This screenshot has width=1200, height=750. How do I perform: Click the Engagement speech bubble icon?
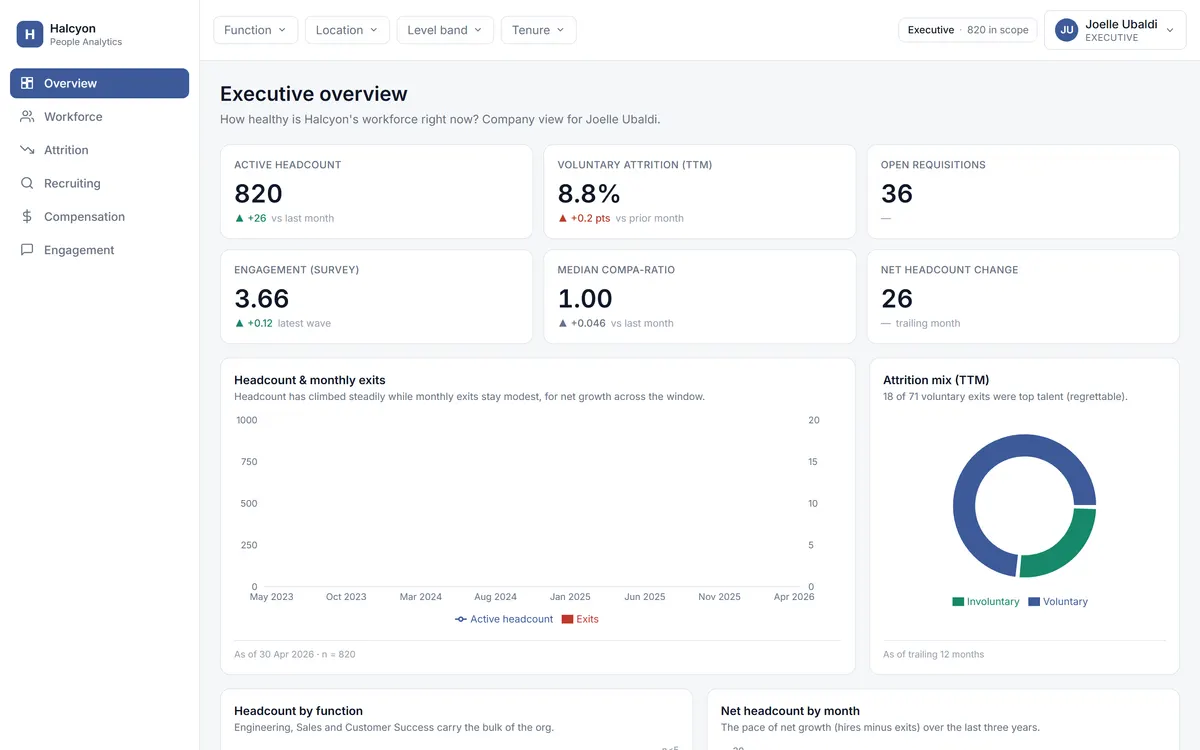point(27,250)
